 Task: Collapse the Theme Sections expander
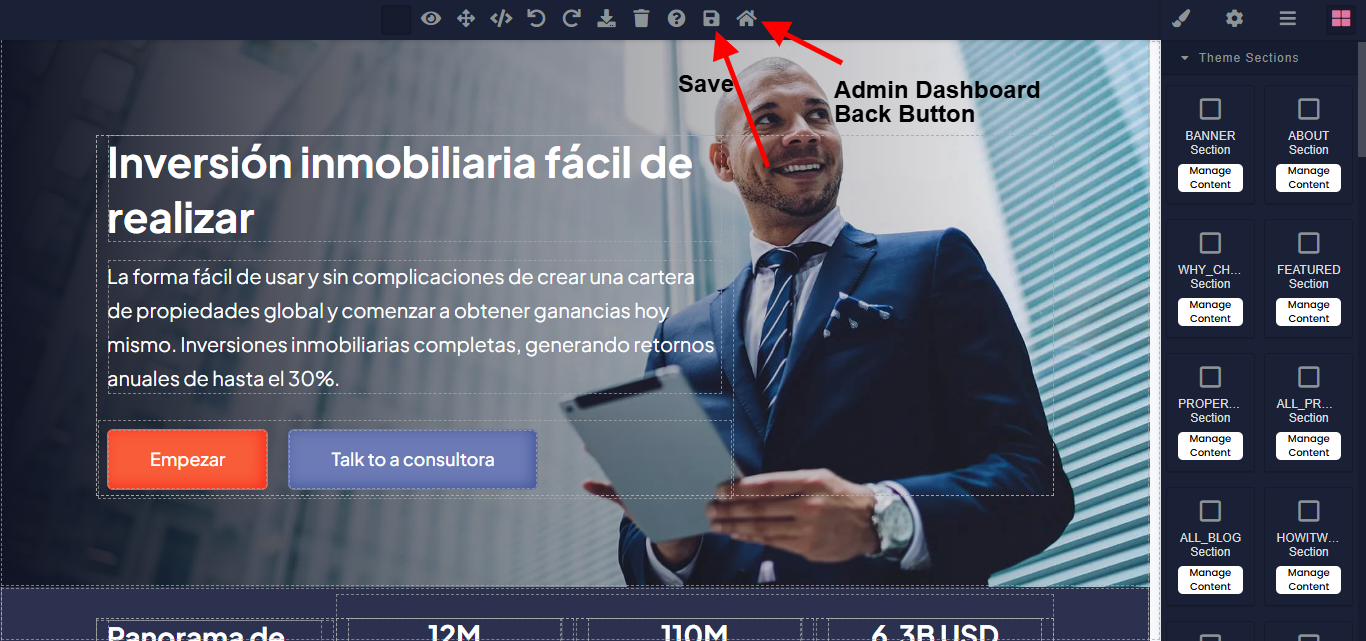point(1185,58)
